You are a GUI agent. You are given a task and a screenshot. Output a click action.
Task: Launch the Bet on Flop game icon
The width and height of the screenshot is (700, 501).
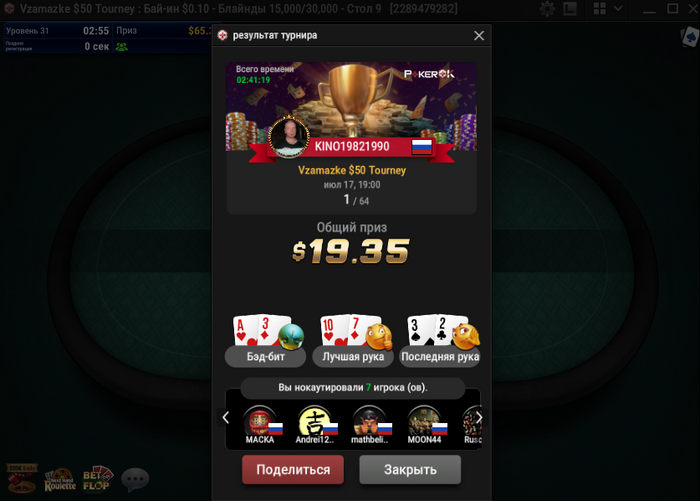tap(97, 479)
